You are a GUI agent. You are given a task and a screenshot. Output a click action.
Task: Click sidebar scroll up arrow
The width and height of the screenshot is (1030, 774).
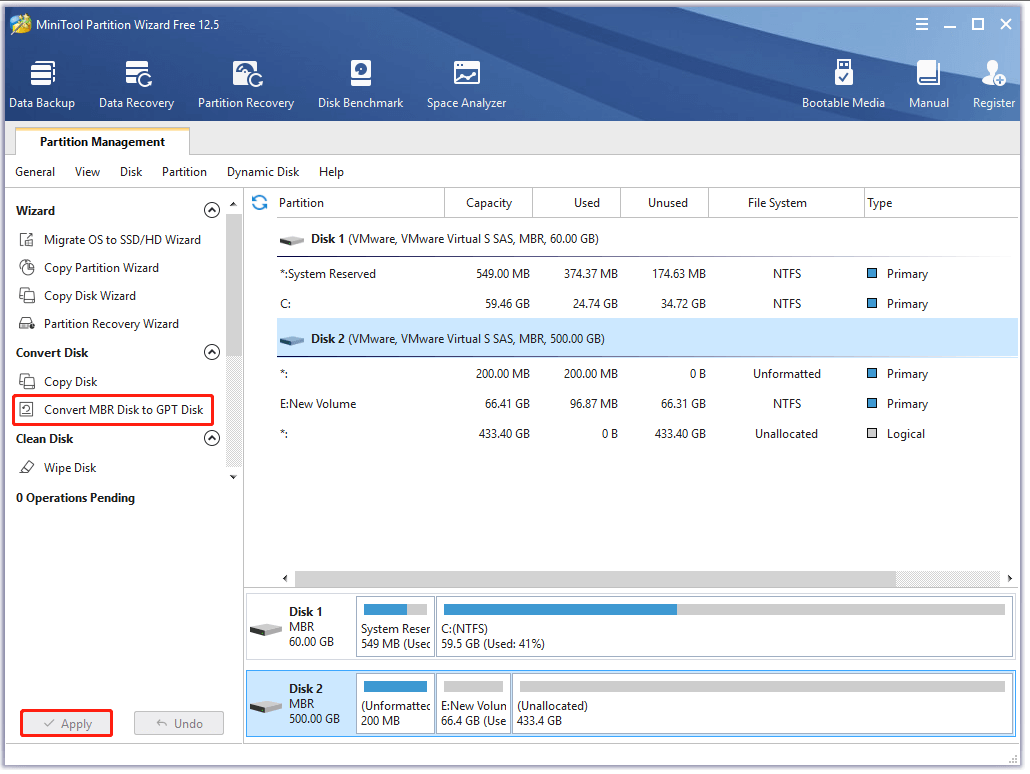coord(233,204)
